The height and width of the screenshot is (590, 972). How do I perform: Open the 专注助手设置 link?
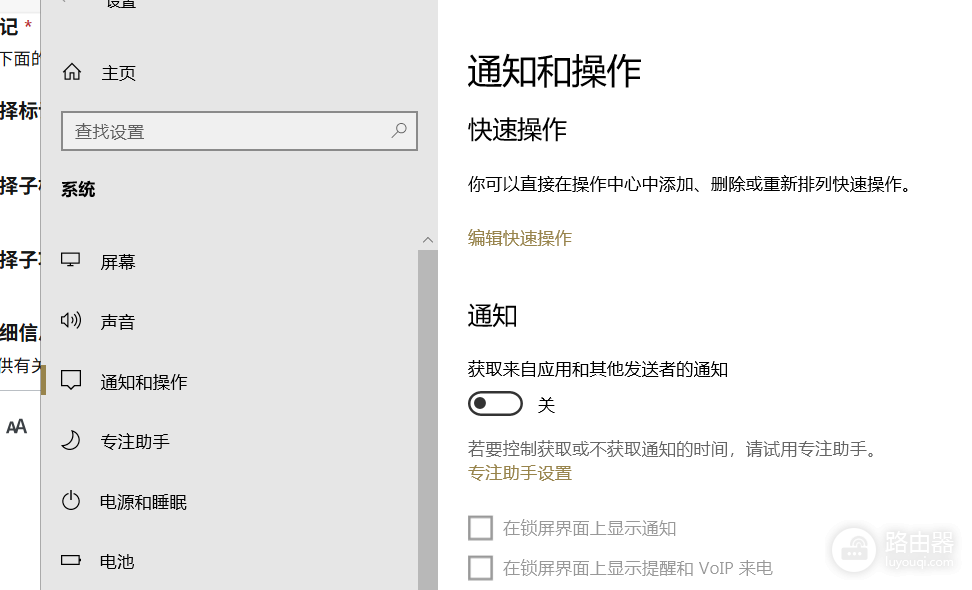[519, 473]
